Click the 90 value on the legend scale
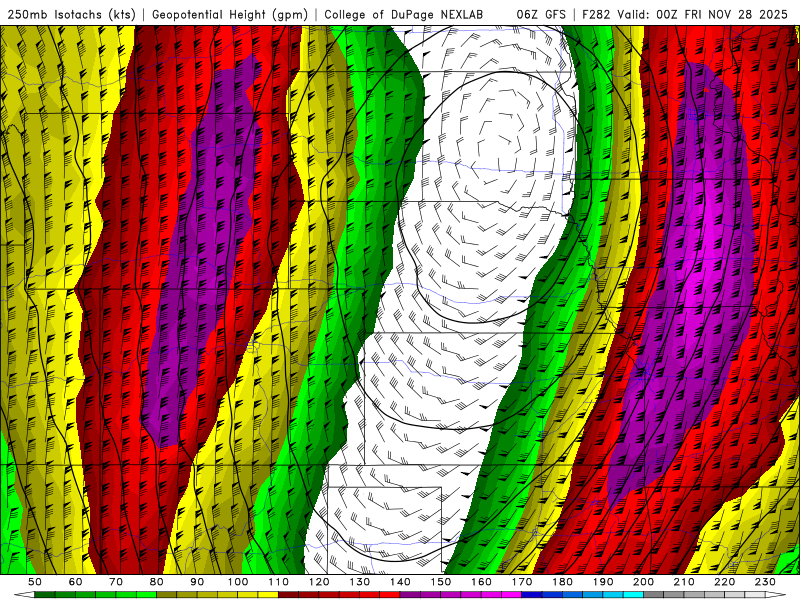 pos(197,582)
